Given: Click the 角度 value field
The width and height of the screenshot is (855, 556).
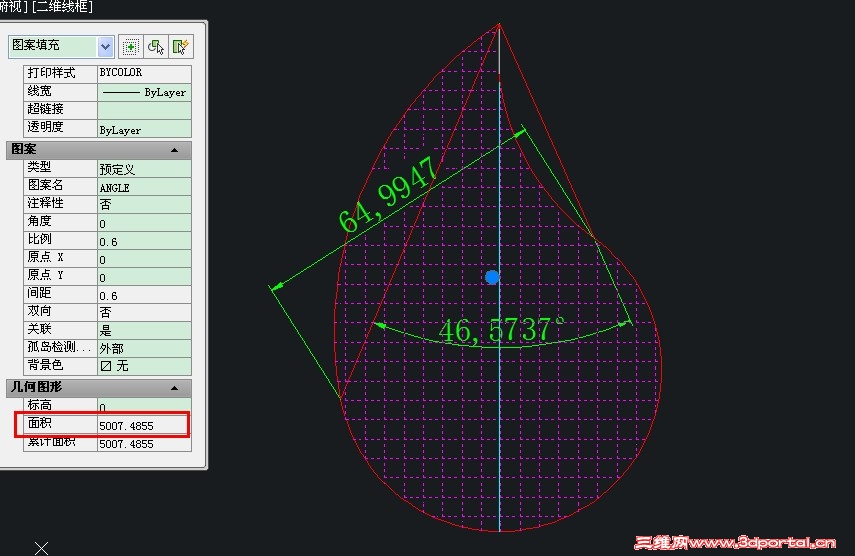Looking at the screenshot, I should (x=144, y=222).
